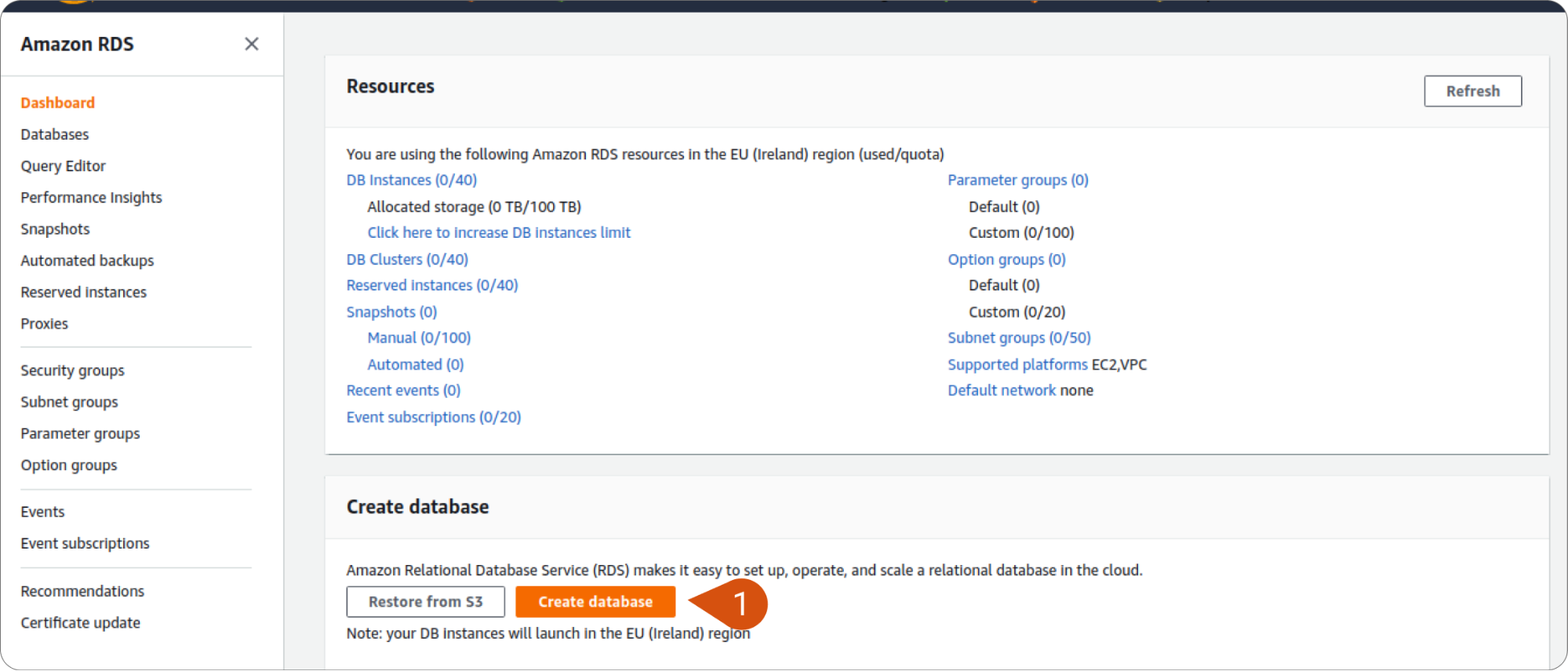Open Proxies in the sidebar
This screenshot has width=1568, height=671.
[x=44, y=324]
